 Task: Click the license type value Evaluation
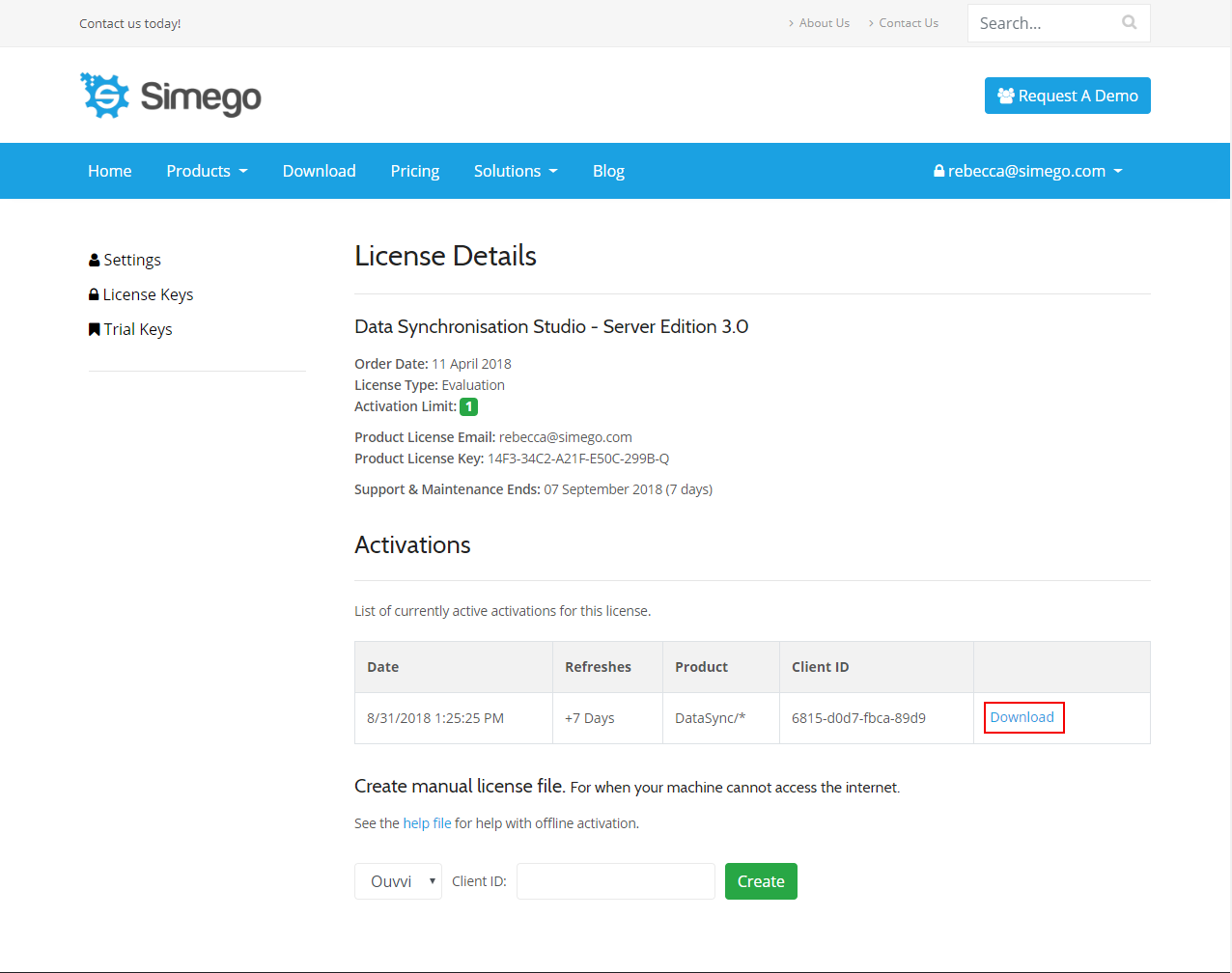coord(473,385)
